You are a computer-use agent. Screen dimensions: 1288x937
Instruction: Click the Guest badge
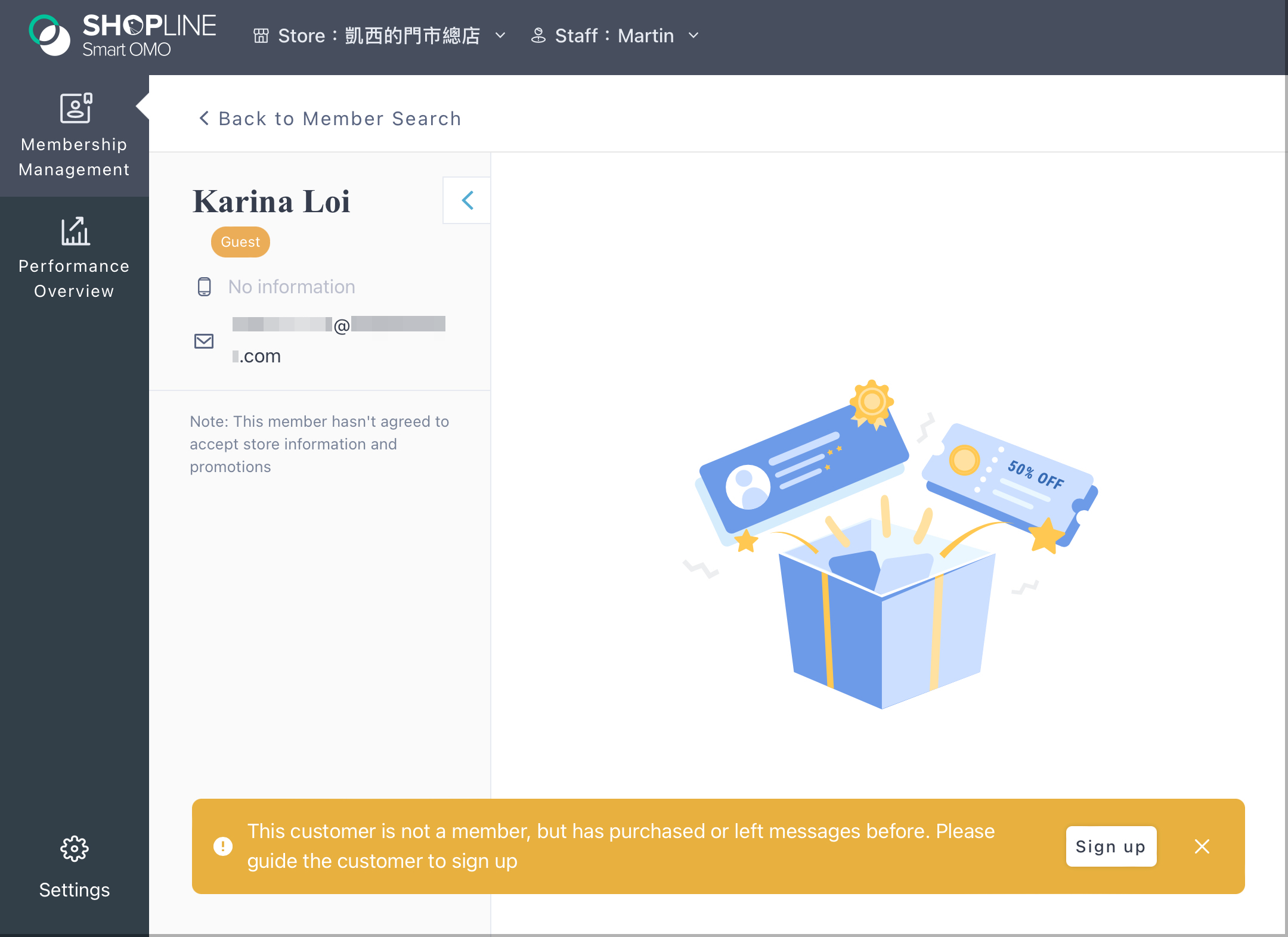point(240,242)
